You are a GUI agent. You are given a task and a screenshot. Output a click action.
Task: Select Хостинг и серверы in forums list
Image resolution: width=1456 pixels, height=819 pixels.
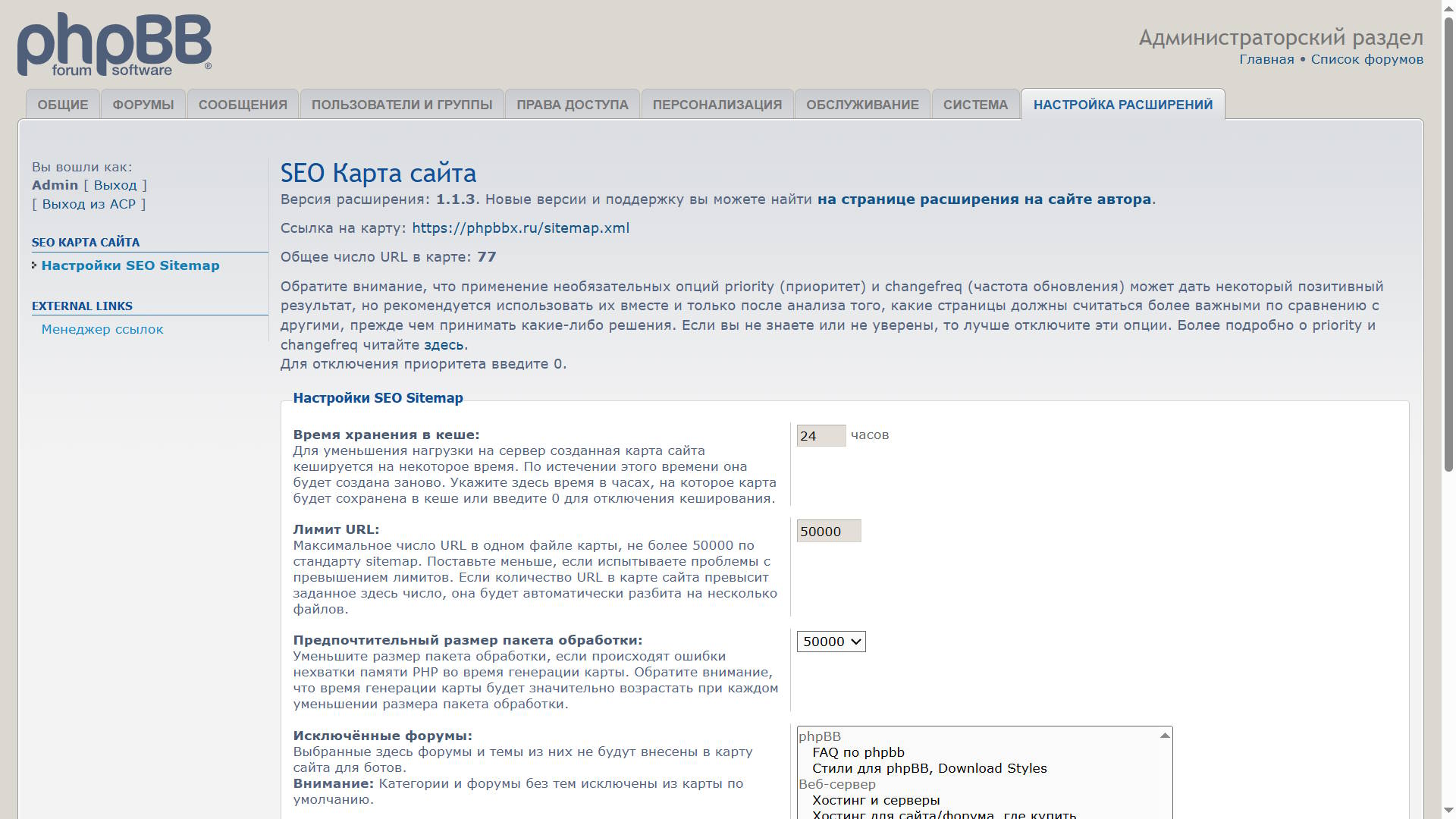coord(876,800)
